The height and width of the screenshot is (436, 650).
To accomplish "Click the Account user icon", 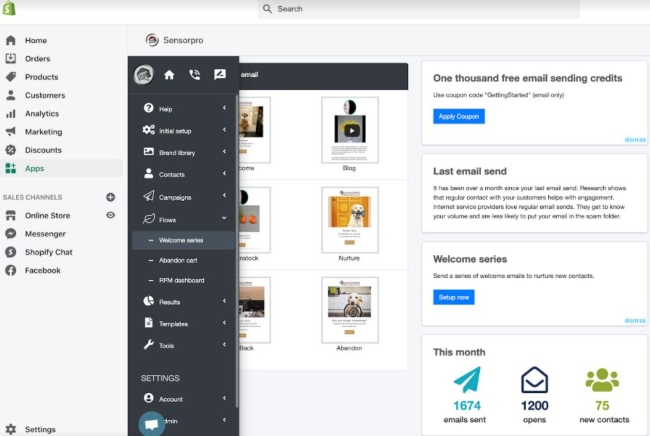I will (148, 398).
